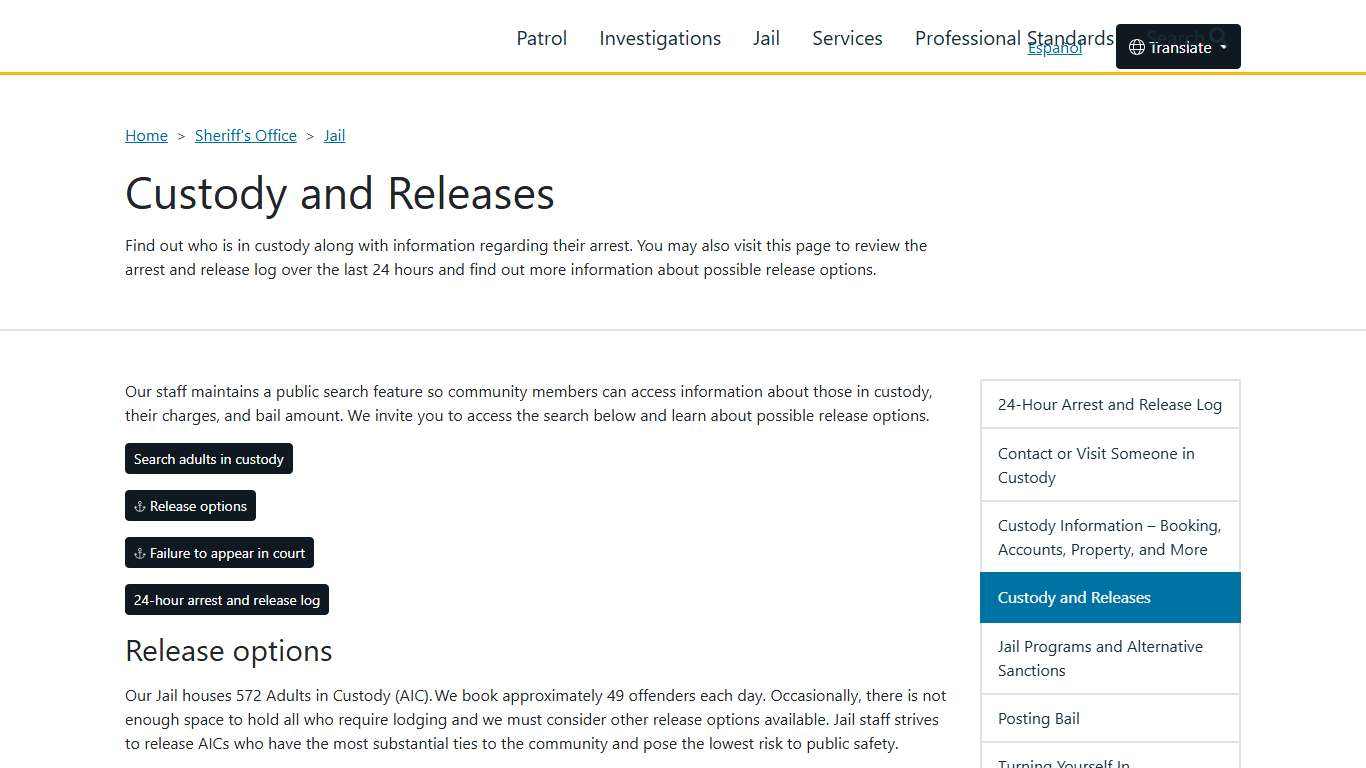Image resolution: width=1366 pixels, height=768 pixels.
Task: Select Jail from the top navigation
Action: pyautogui.click(x=766, y=38)
